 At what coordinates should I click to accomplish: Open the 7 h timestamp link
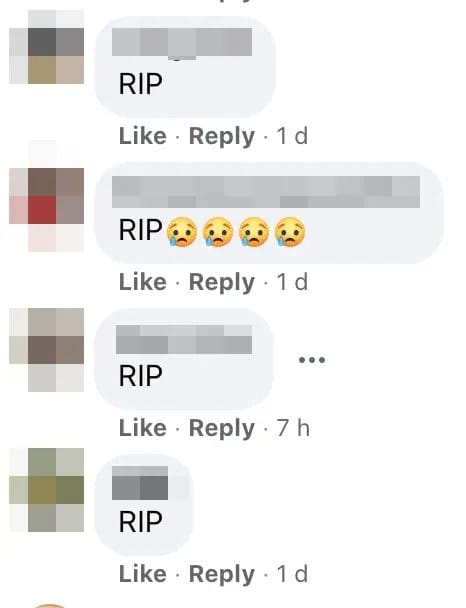[293, 428]
